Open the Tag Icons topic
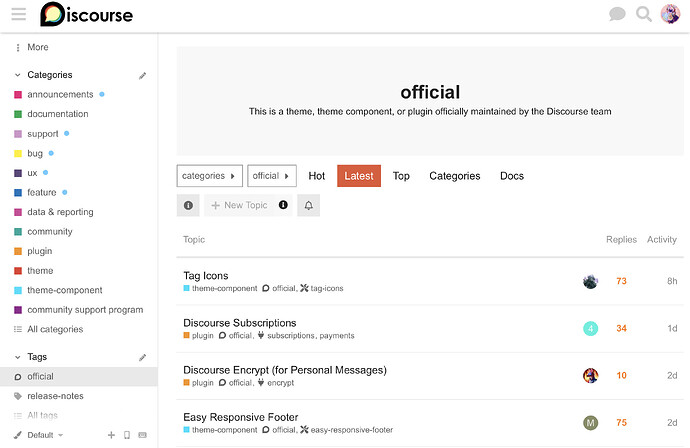690x448 pixels. pyautogui.click(x=206, y=276)
